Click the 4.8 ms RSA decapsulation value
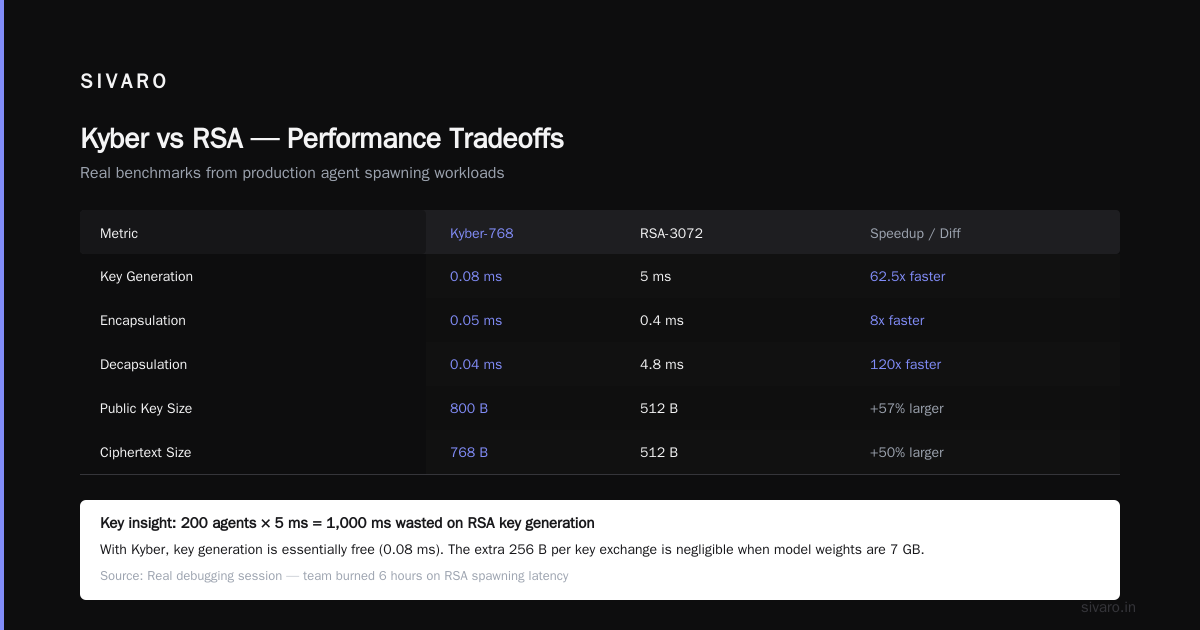Image resolution: width=1200 pixels, height=630 pixels. coord(662,364)
